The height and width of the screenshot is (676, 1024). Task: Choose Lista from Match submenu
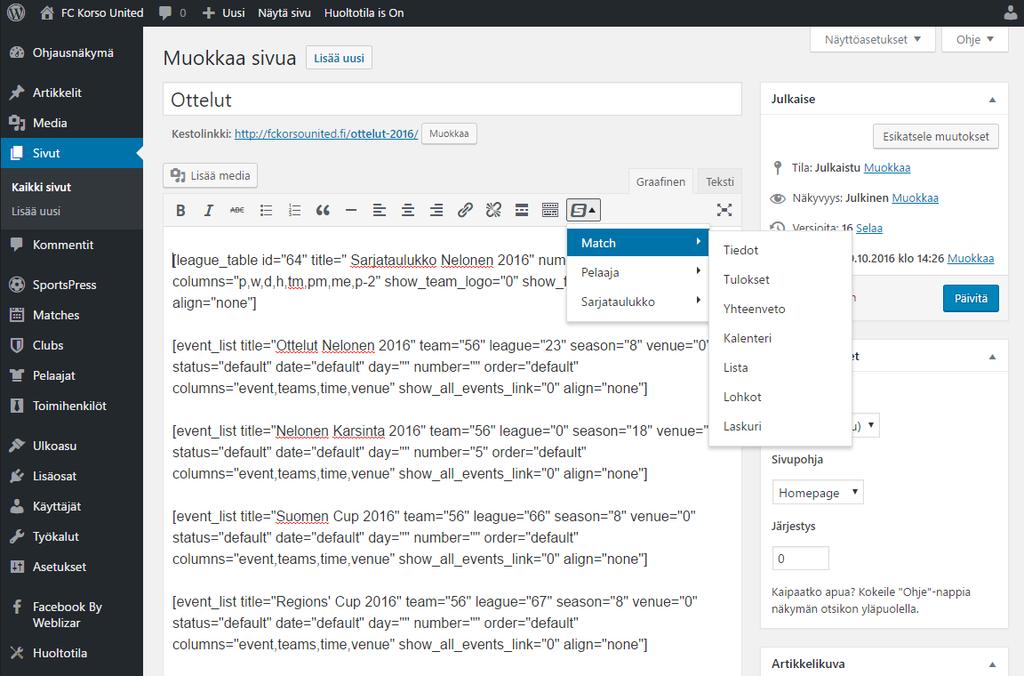[780, 368]
